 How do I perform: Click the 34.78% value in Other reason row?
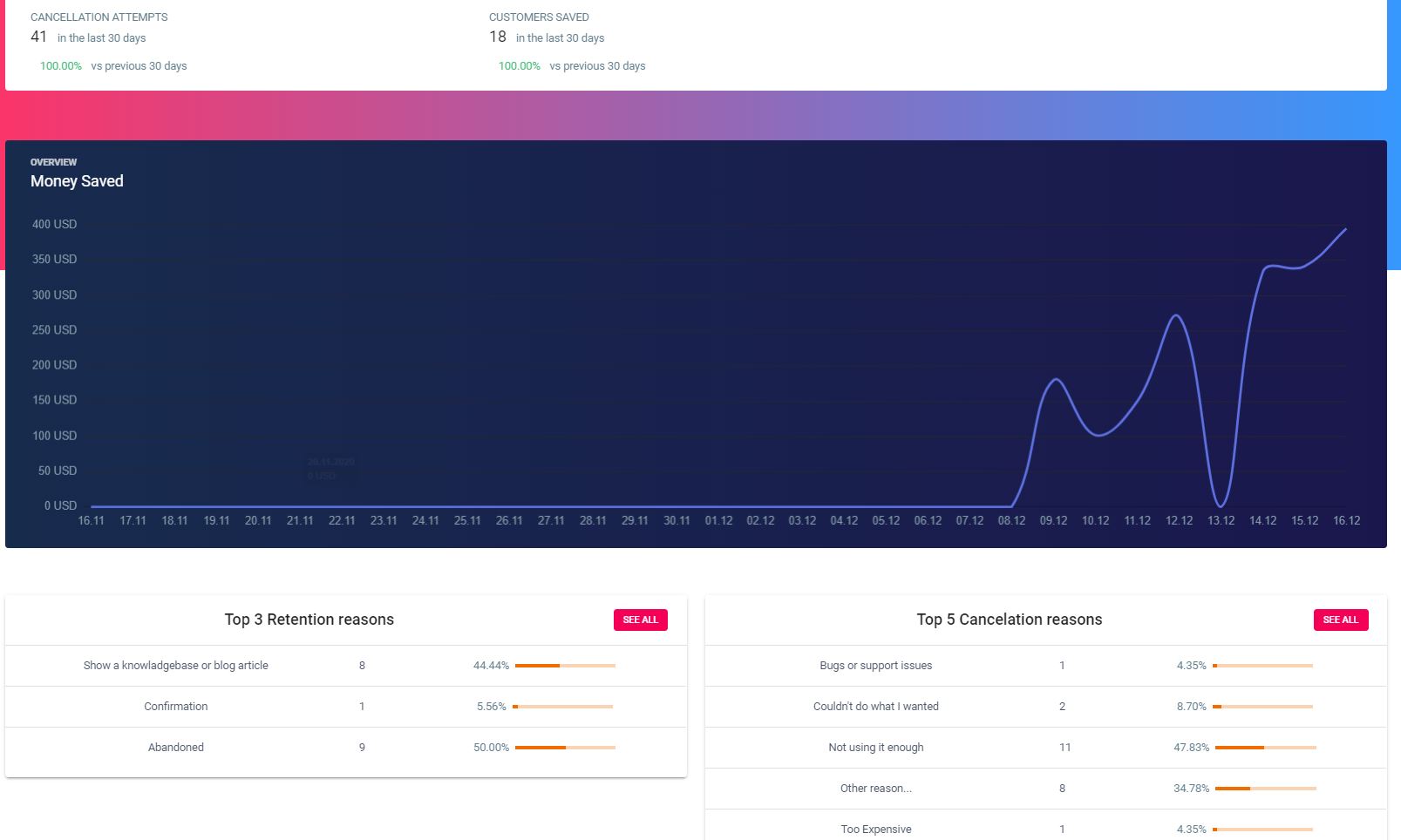coord(1191,788)
